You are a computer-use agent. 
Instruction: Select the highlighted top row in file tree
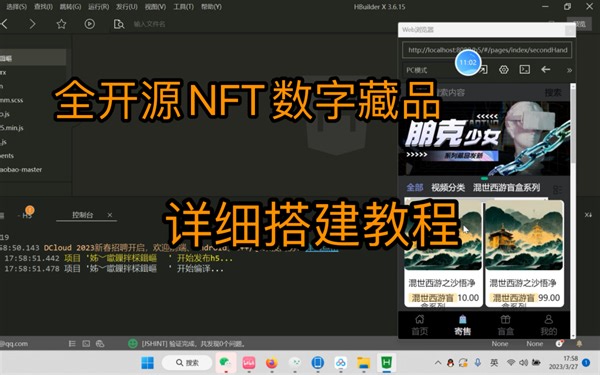click(33, 58)
